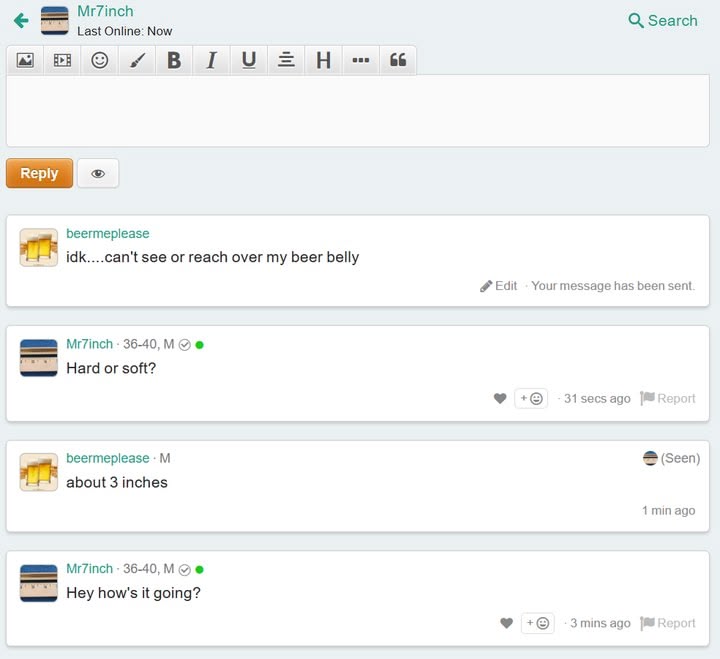Toggle bold formatting
720x659 pixels.
click(174, 60)
